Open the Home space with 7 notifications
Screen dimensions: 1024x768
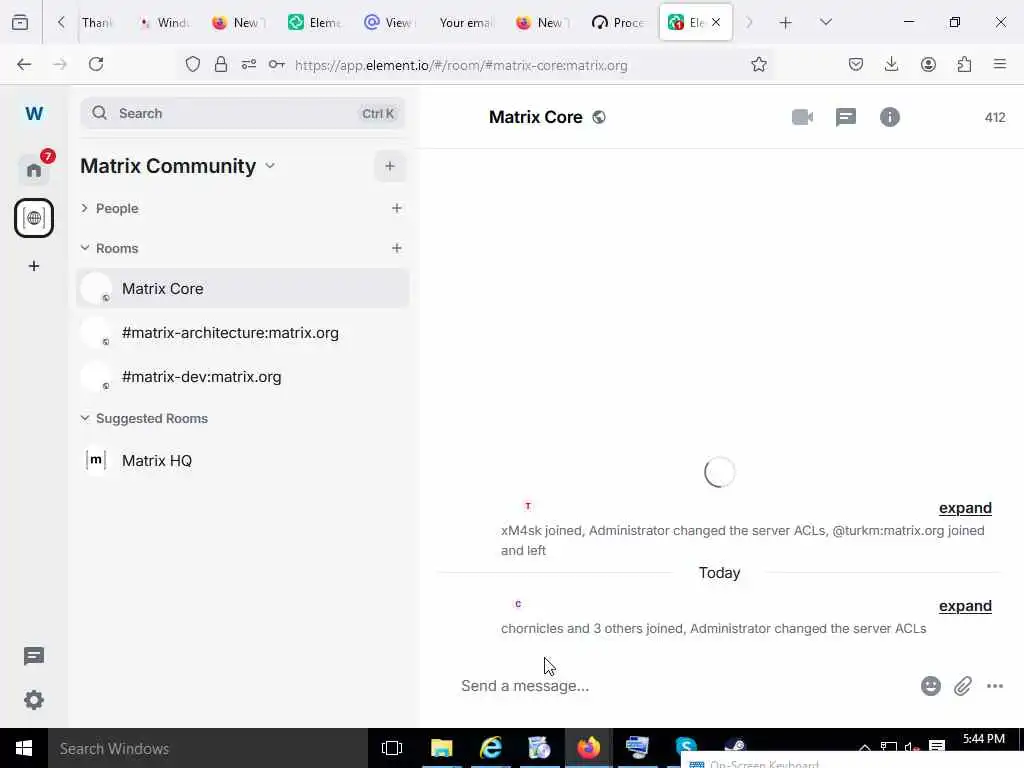coord(34,170)
